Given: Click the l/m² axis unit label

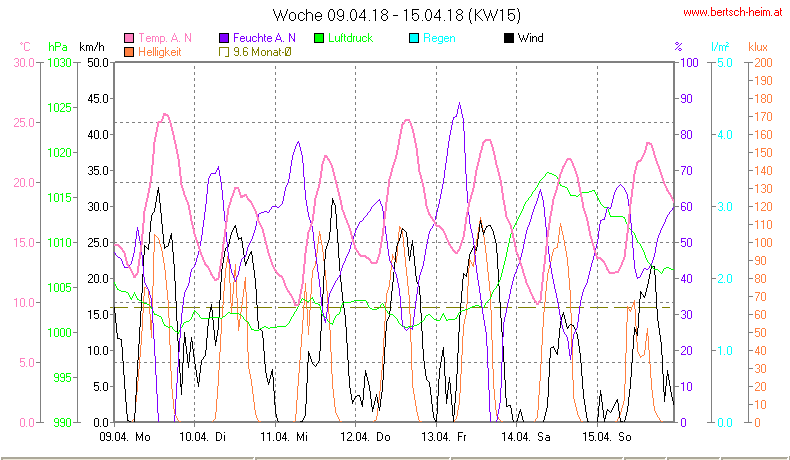Looking at the screenshot, I should [x=720, y=47].
